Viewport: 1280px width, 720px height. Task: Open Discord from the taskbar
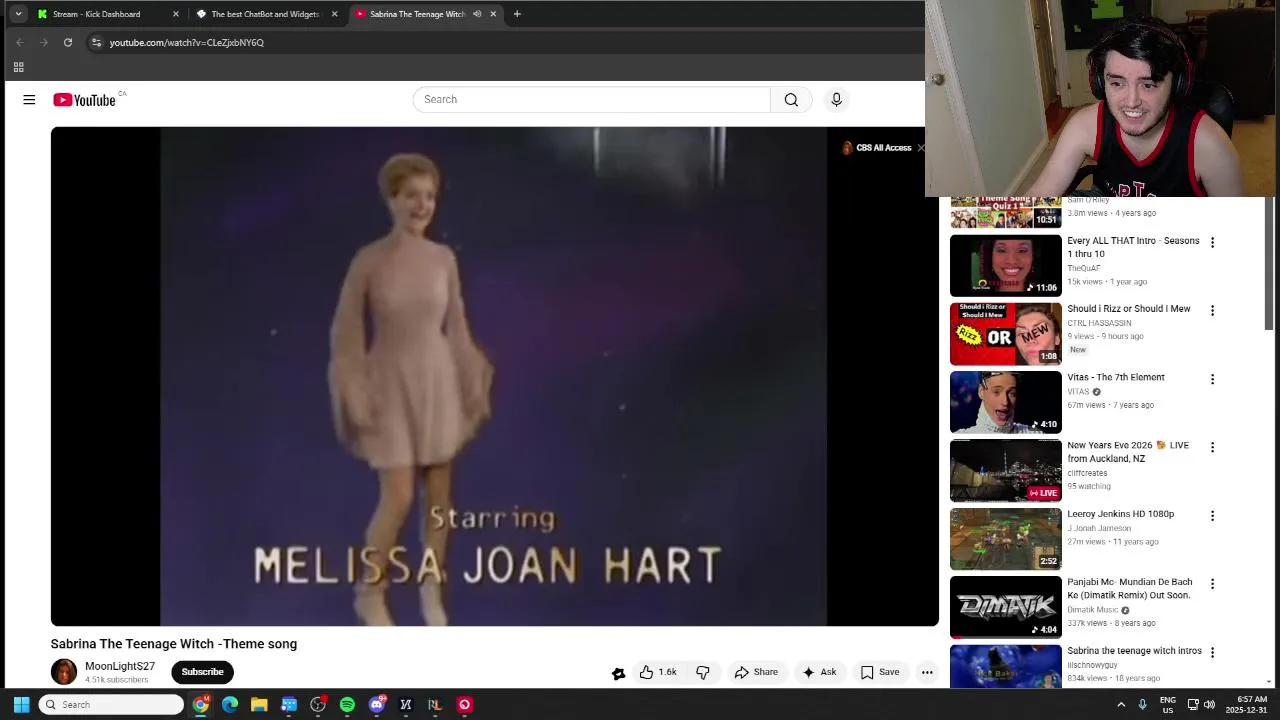376,704
